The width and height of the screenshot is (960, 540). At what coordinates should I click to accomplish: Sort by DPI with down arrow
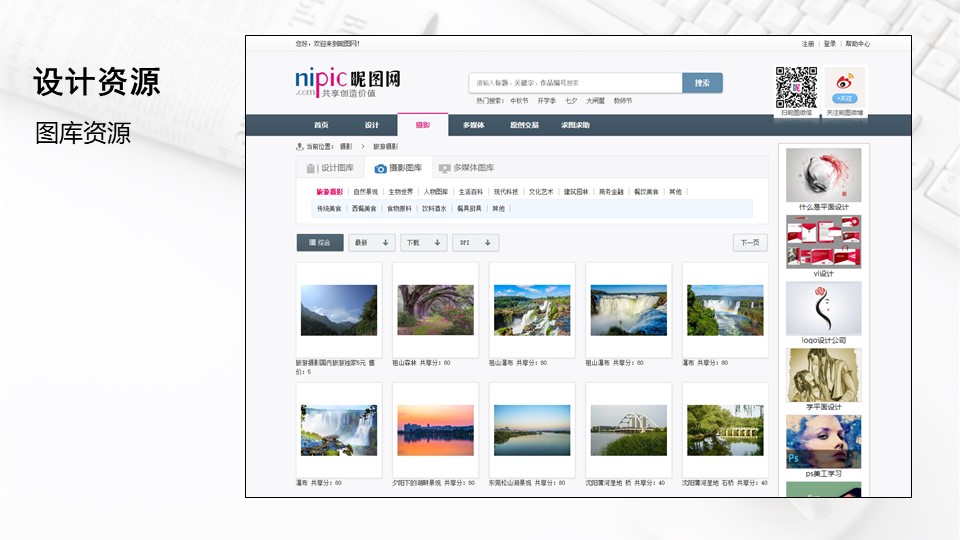[476, 242]
